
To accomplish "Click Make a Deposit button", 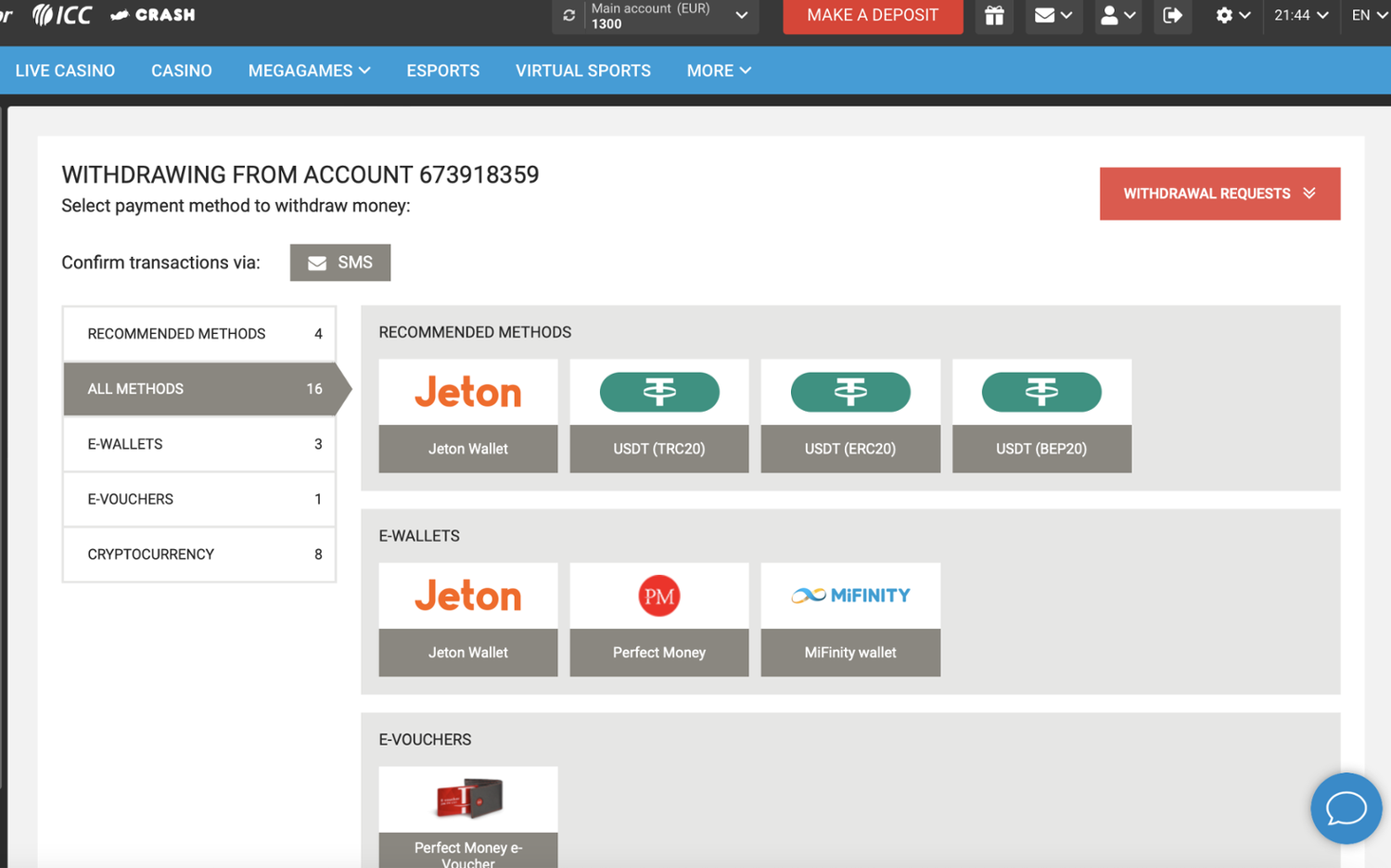I will [x=873, y=16].
